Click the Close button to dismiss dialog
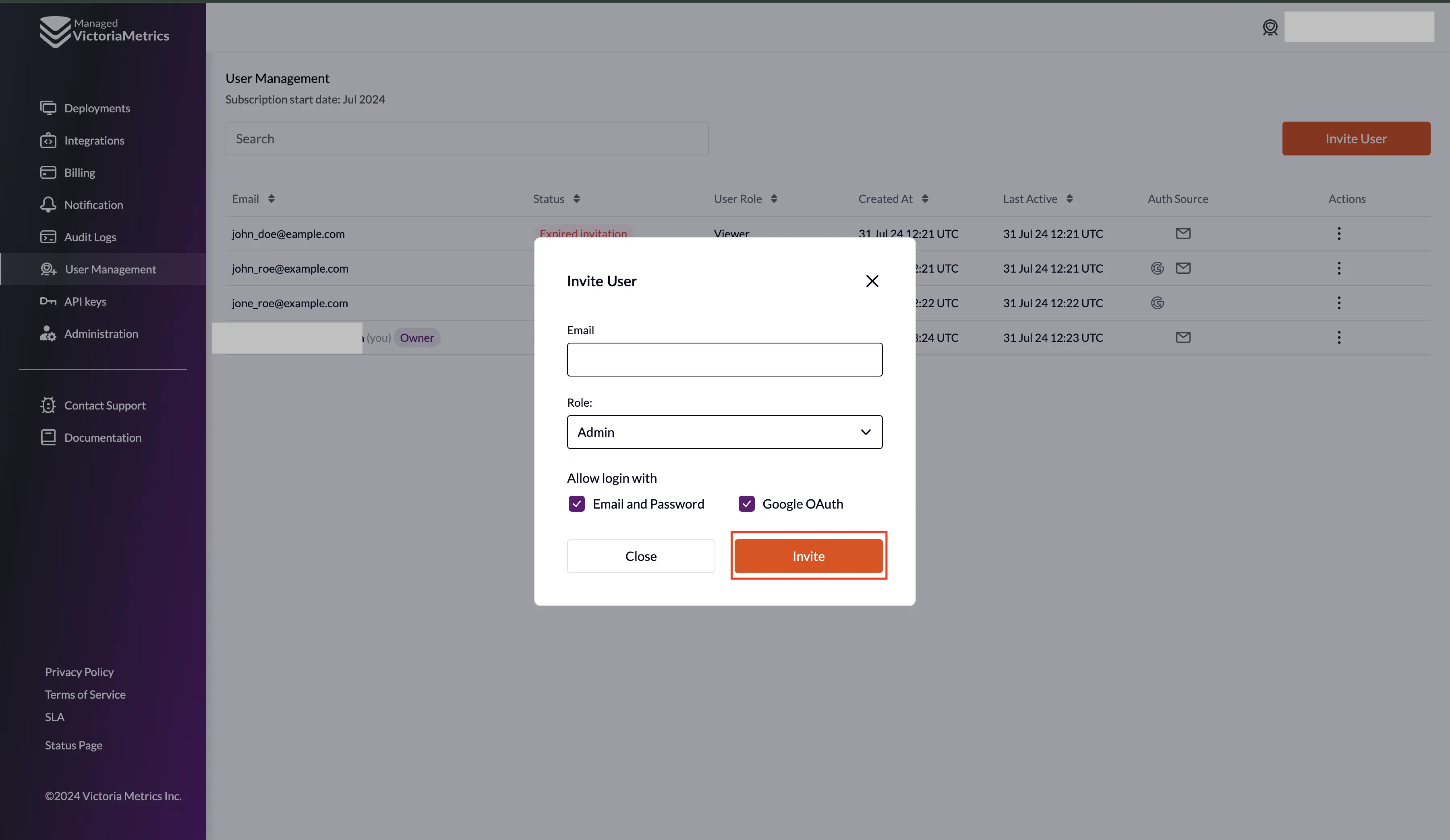1450x840 pixels. (x=641, y=555)
